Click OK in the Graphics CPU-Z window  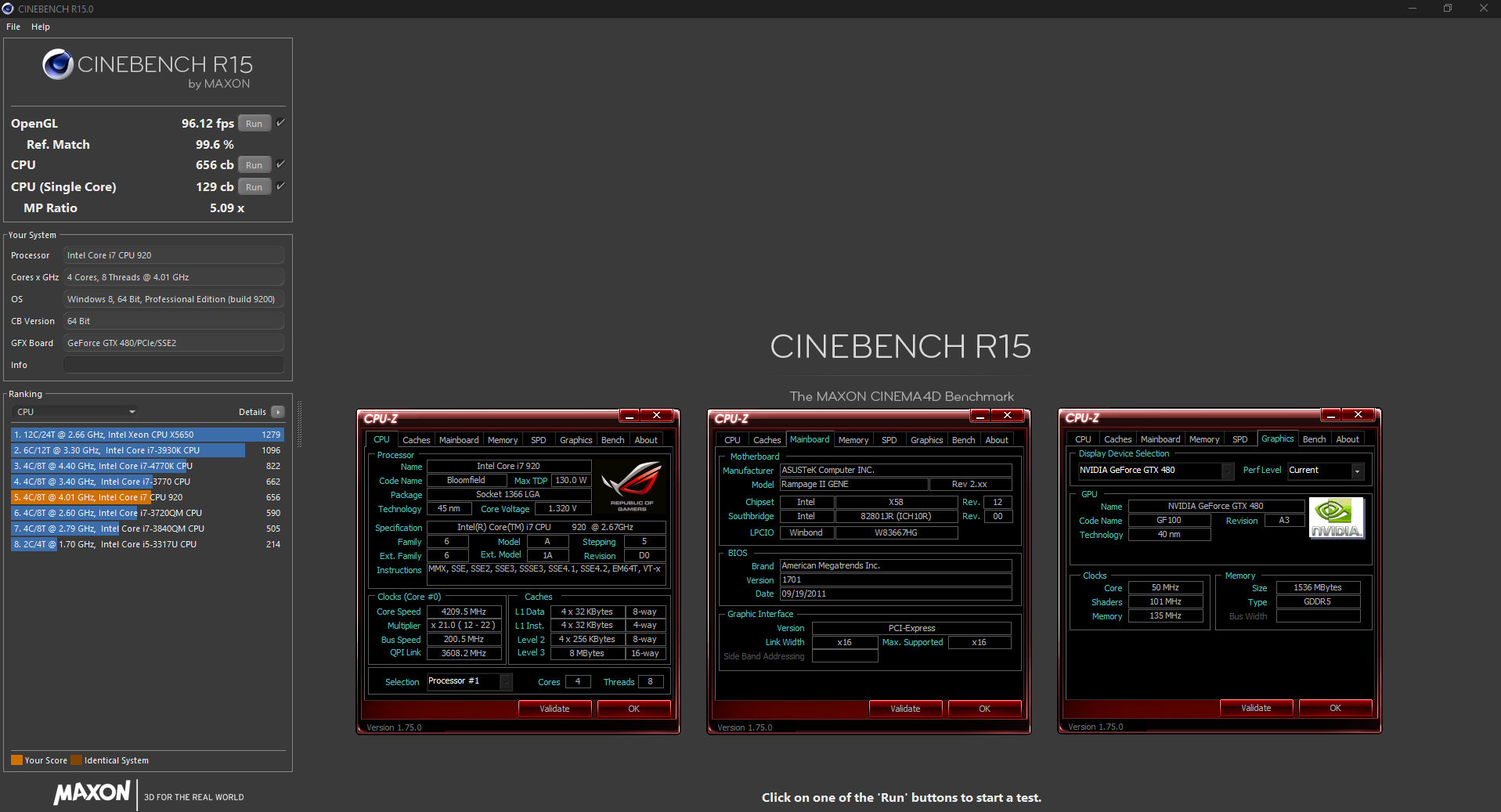tap(1335, 708)
